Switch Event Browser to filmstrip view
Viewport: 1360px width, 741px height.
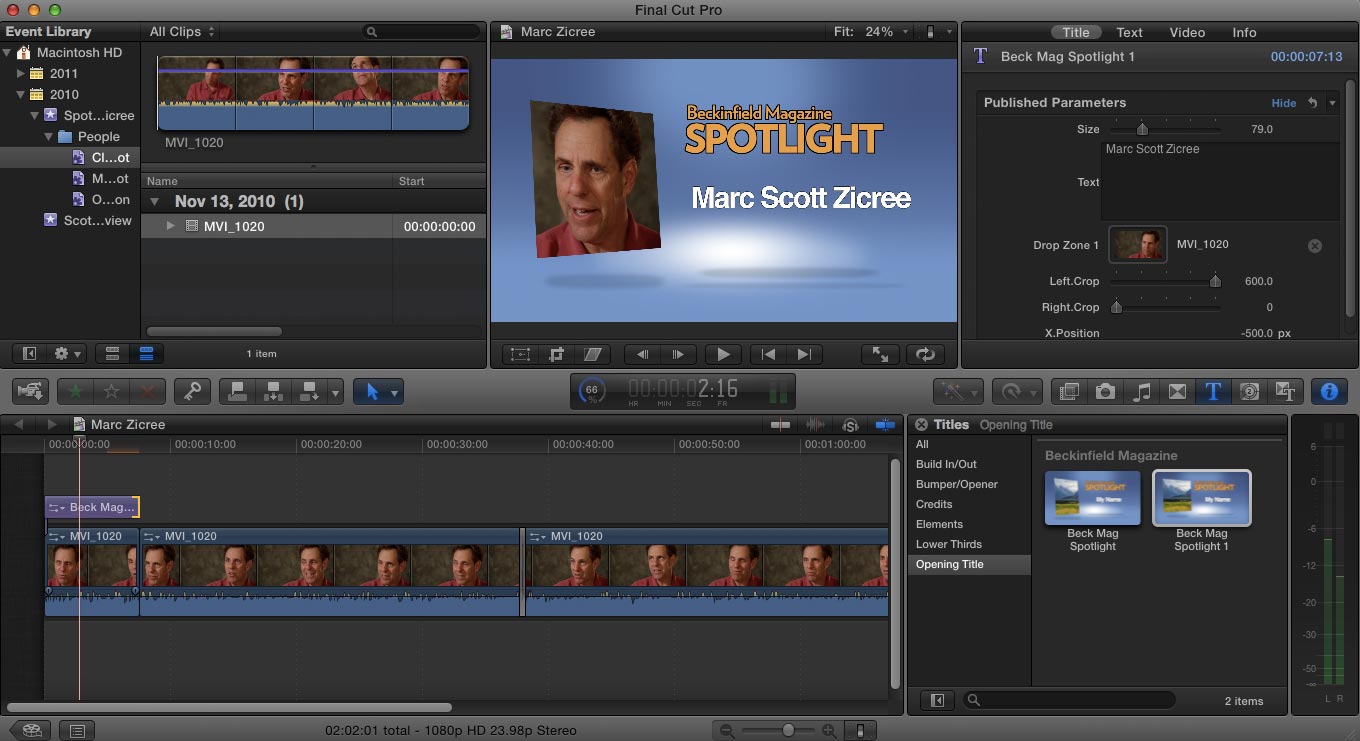(112, 354)
